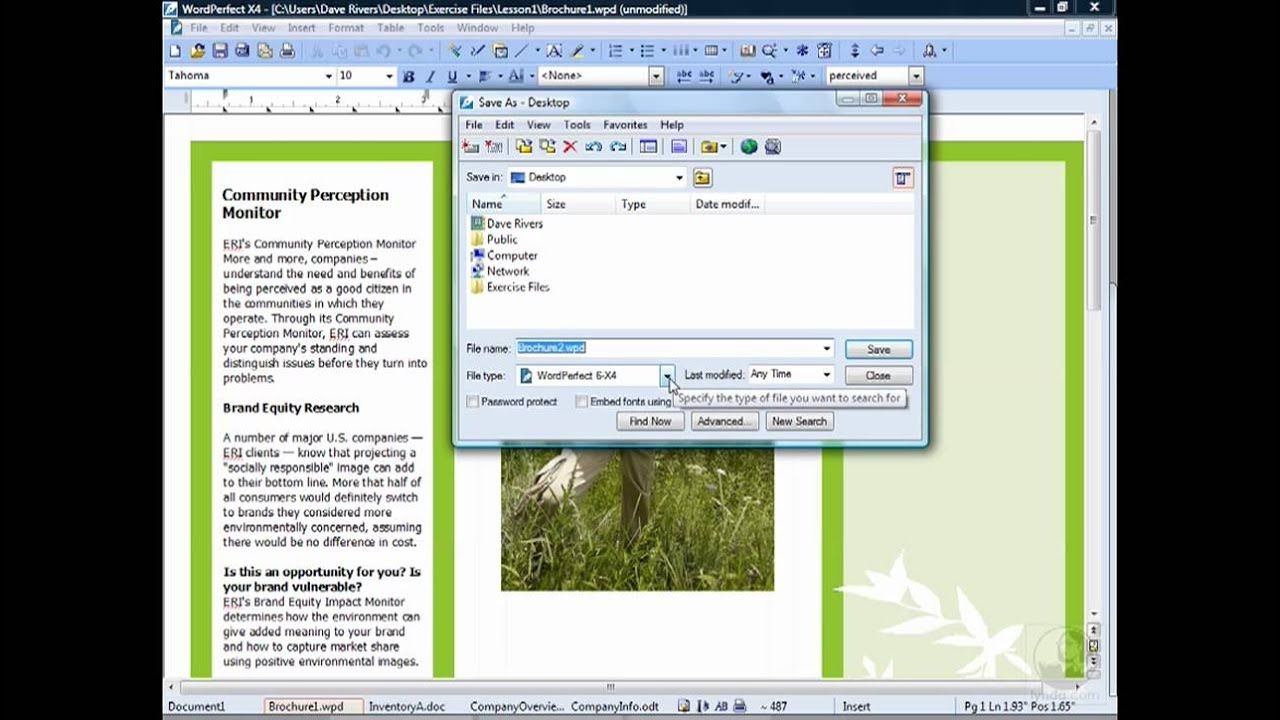Click the Bullets list icon in WordPerfect toolbar
Screen dimensions: 1280x720
click(x=646, y=51)
